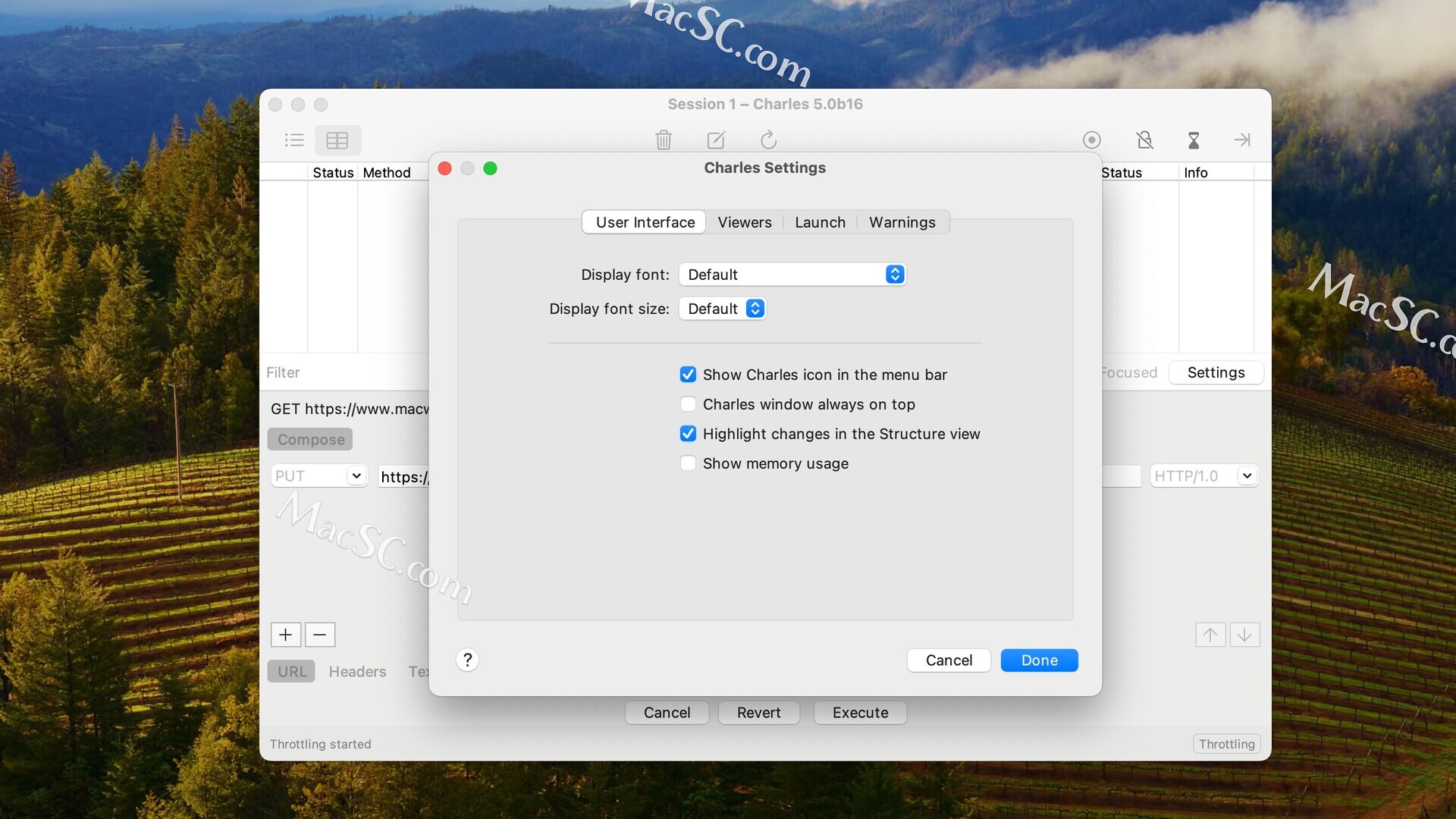Click the Throttling started status text
The width and height of the screenshot is (1456, 819).
click(x=320, y=744)
